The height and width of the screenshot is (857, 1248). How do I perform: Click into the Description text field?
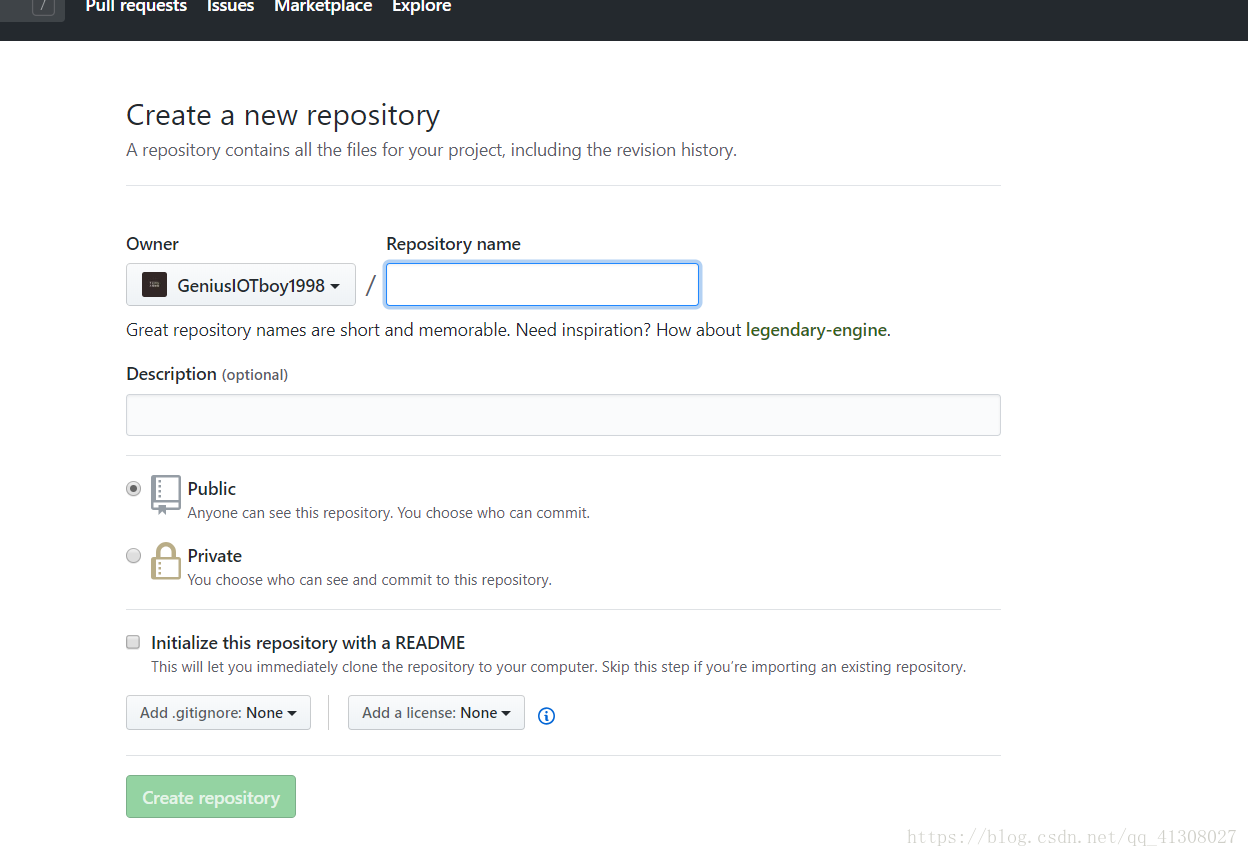coord(563,415)
